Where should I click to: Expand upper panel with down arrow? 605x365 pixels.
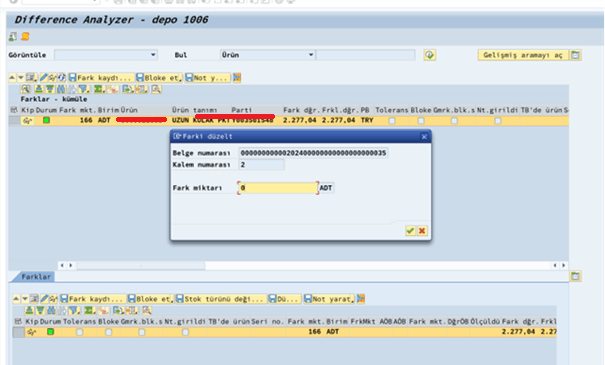[21, 78]
